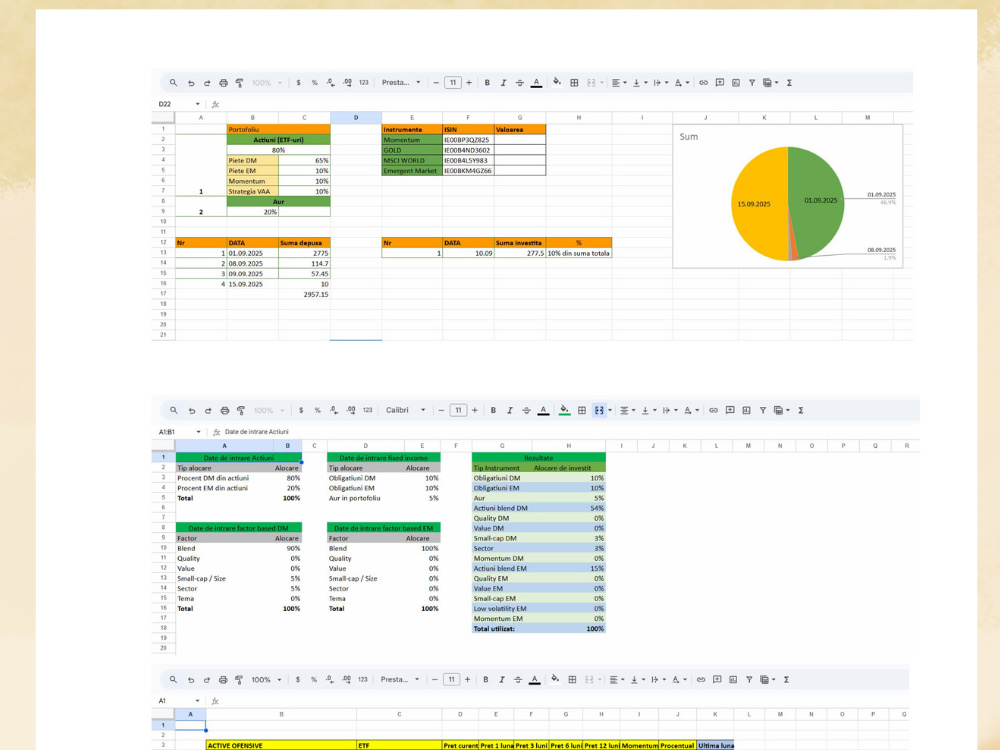Screen dimensions: 1000x750
Task: Click the borders icon in the Sum chart sheet toolbar
Action: pos(574,83)
